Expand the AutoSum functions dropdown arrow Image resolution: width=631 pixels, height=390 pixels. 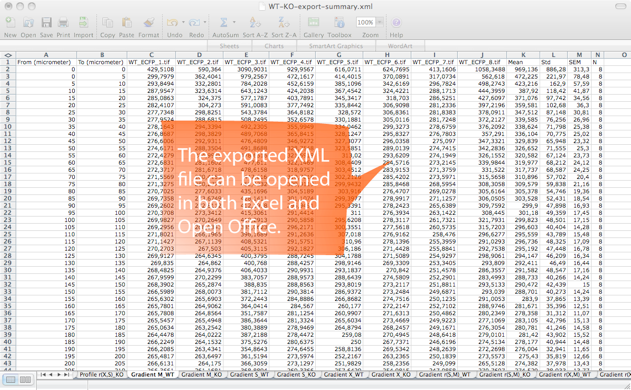click(x=234, y=22)
